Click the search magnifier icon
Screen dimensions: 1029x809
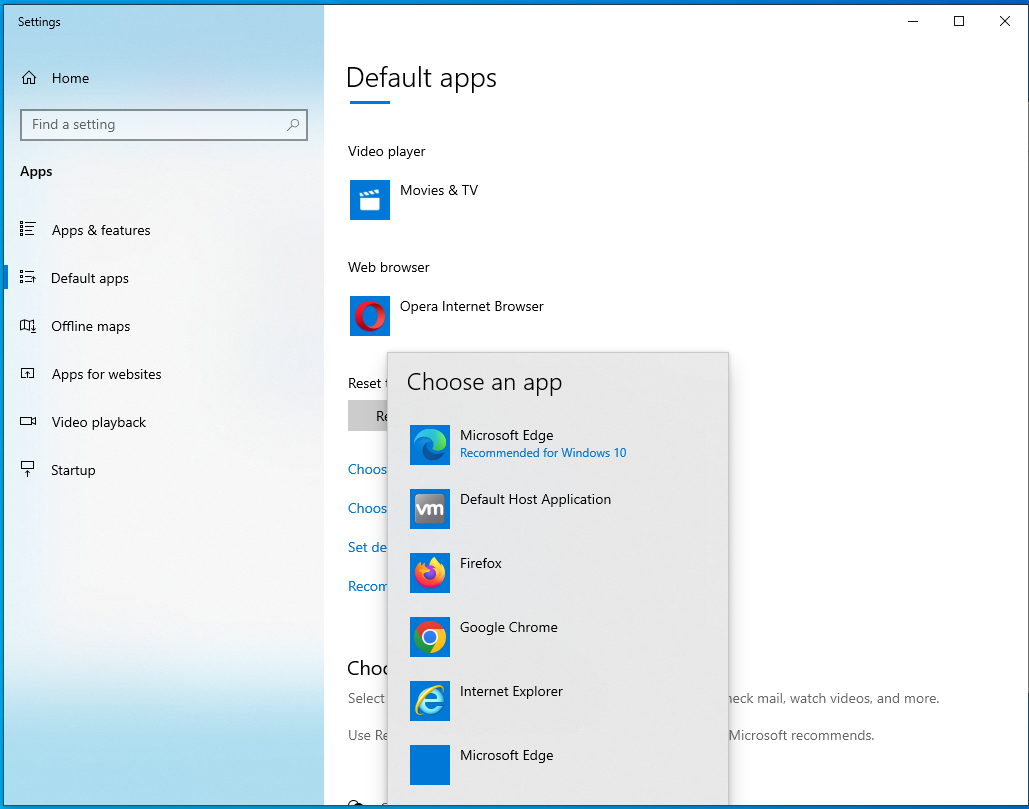pos(293,125)
